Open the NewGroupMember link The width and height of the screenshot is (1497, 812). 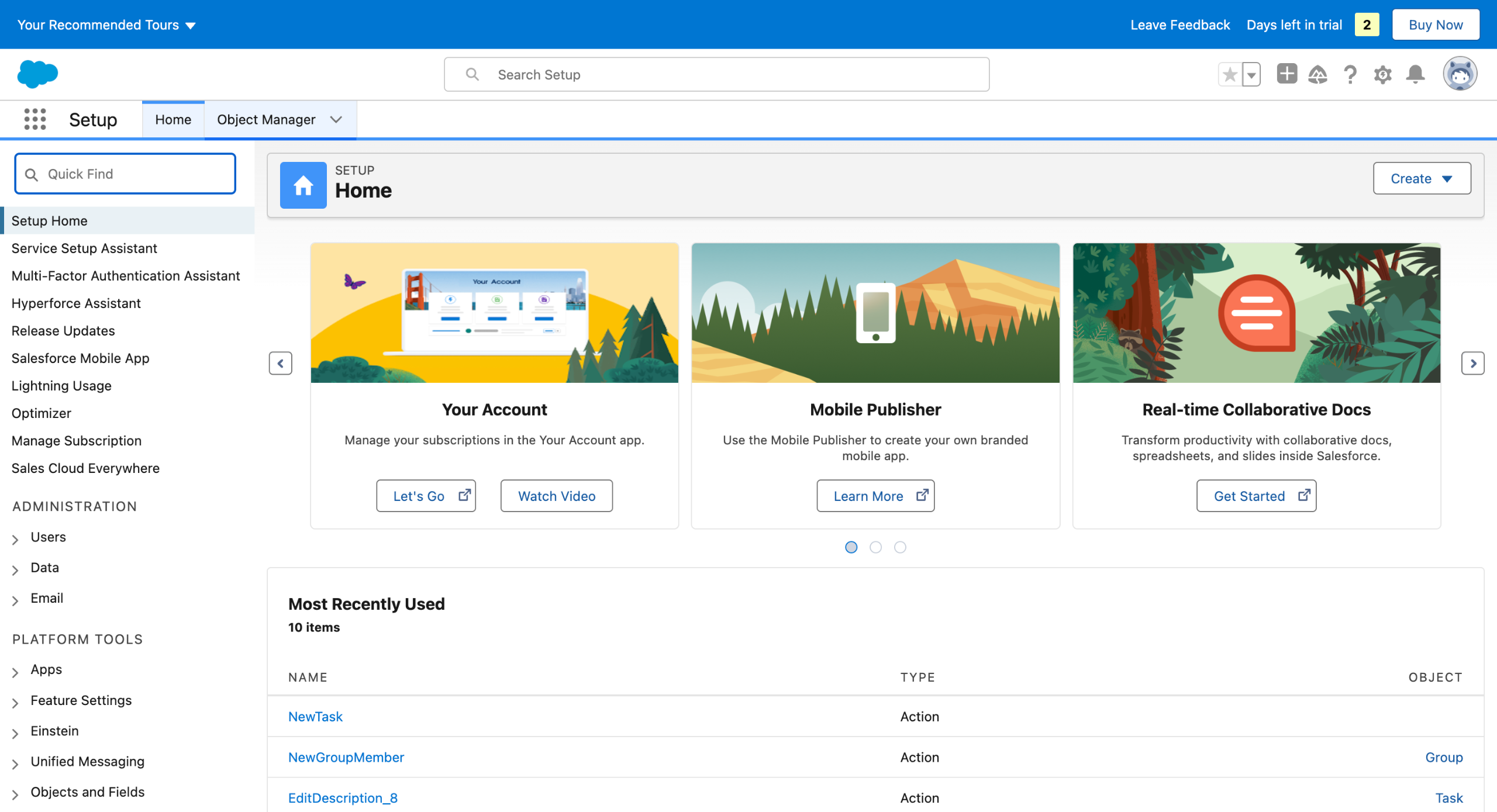point(346,757)
